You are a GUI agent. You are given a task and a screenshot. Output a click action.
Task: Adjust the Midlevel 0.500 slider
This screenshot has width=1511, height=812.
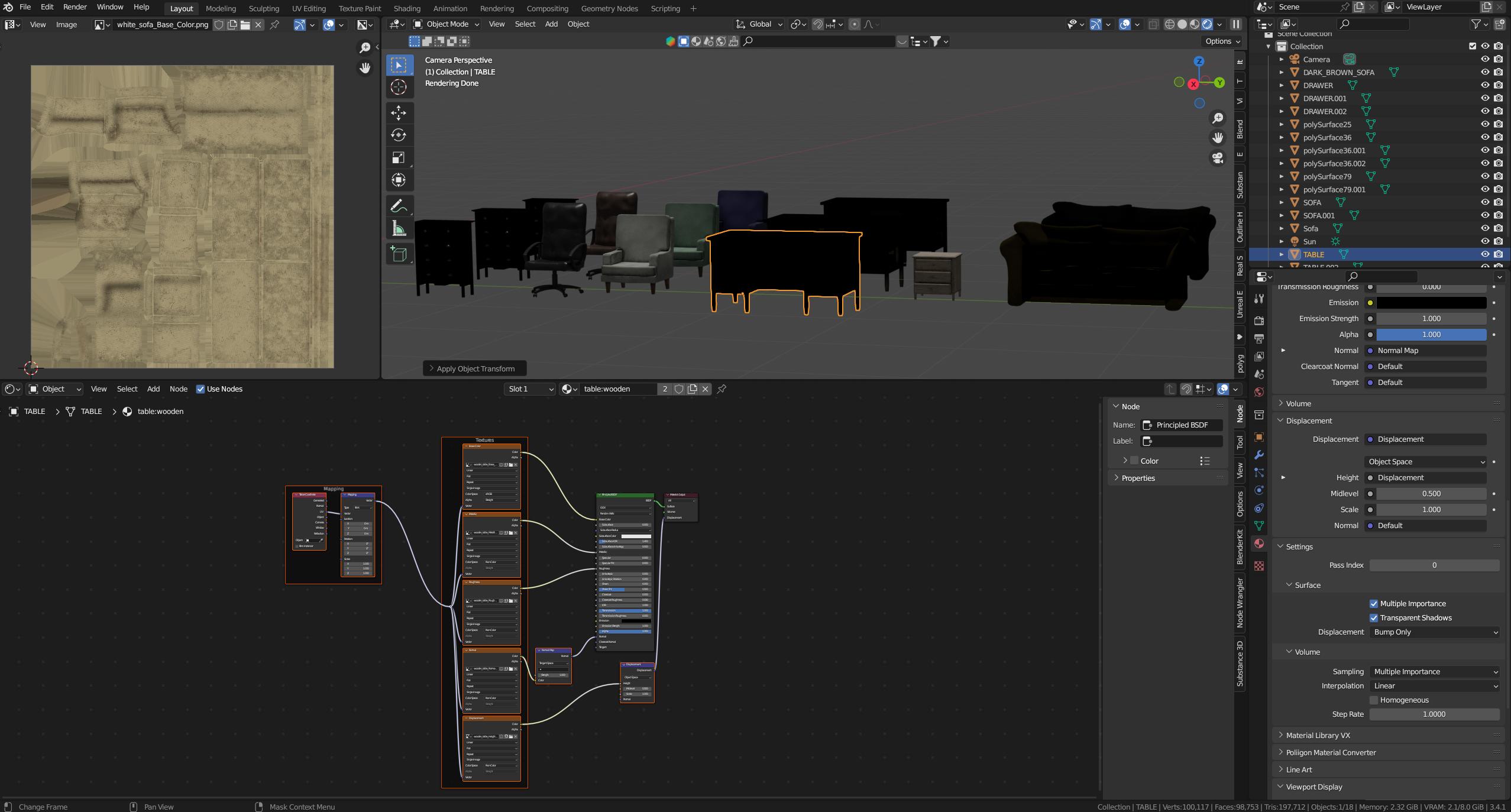1431,493
